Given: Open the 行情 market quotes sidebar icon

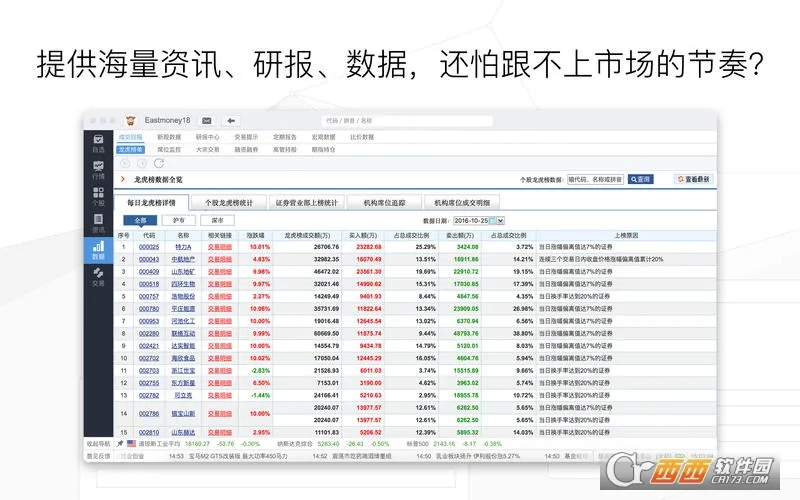Looking at the screenshot, I should click(x=98, y=170).
